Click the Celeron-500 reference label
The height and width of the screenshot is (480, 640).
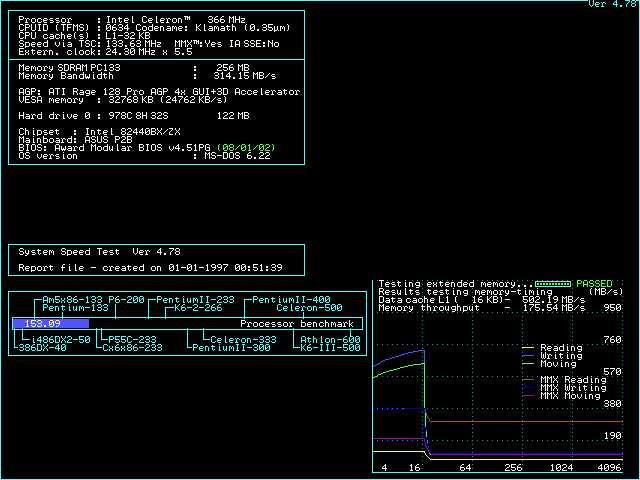pyautogui.click(x=309, y=308)
